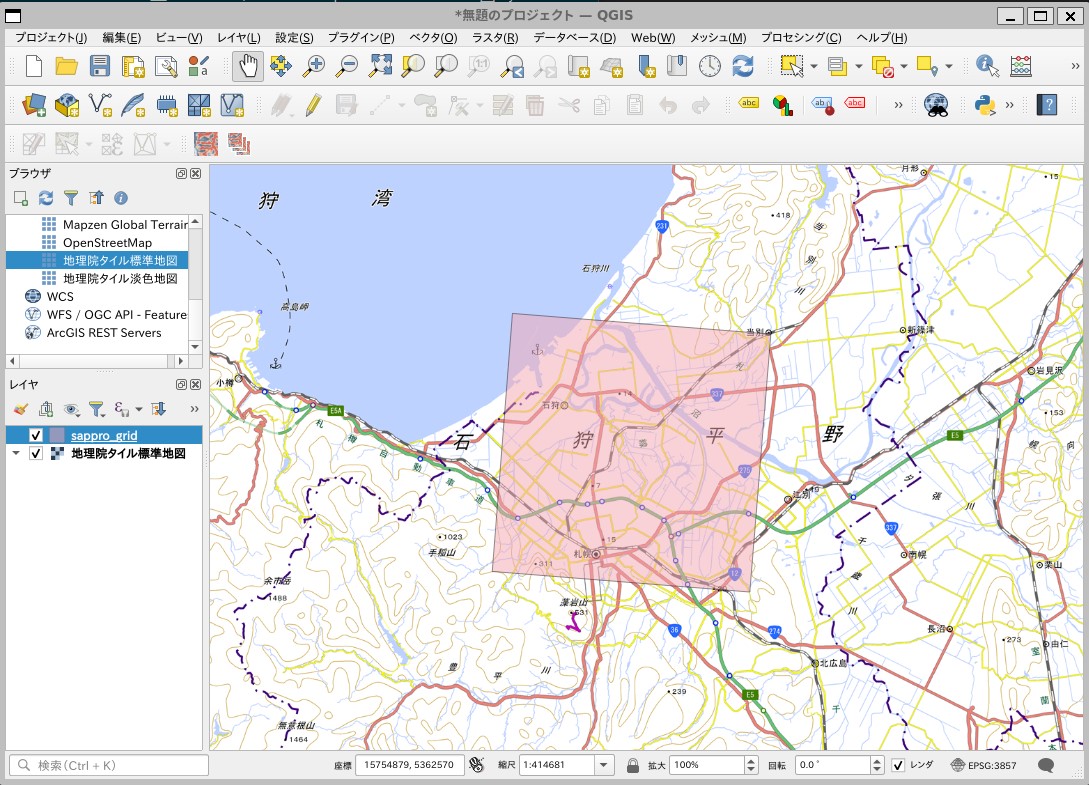Open Layer Styling brush icon in Layers panel

pyautogui.click(x=21, y=409)
